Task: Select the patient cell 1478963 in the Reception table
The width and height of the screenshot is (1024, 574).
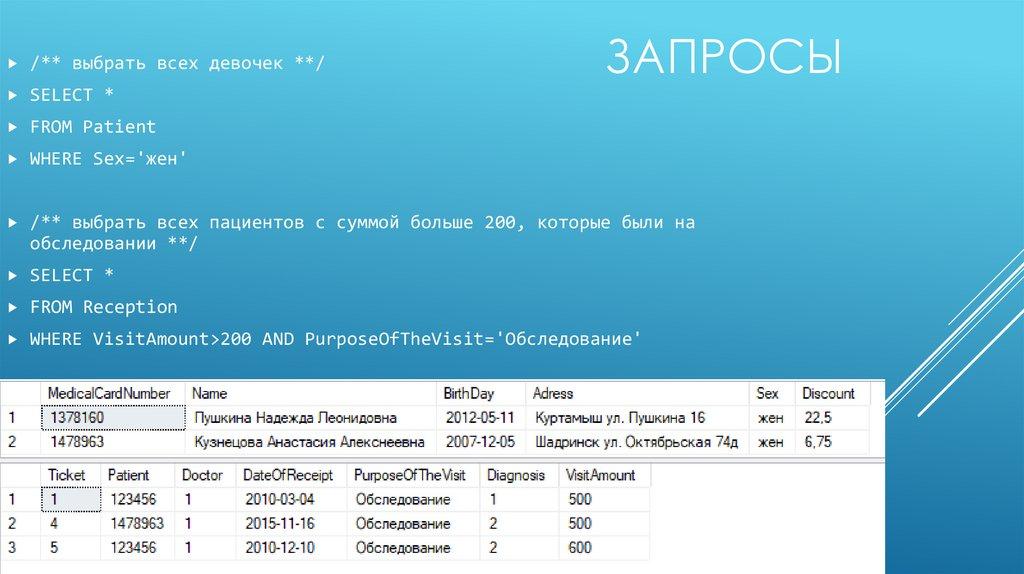Action: tap(136, 523)
